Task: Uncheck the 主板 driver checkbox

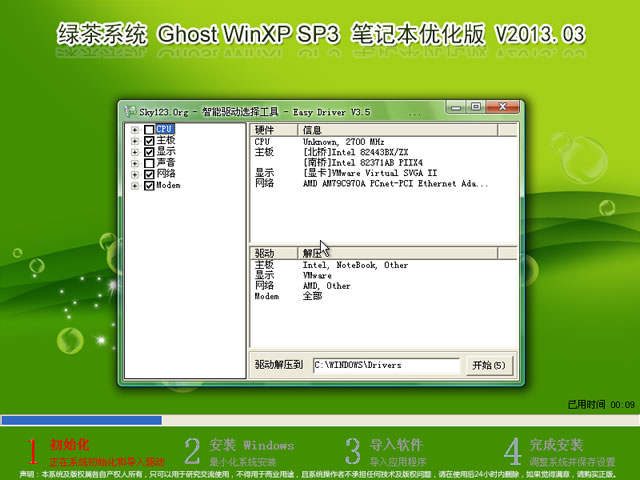Action: [149, 141]
